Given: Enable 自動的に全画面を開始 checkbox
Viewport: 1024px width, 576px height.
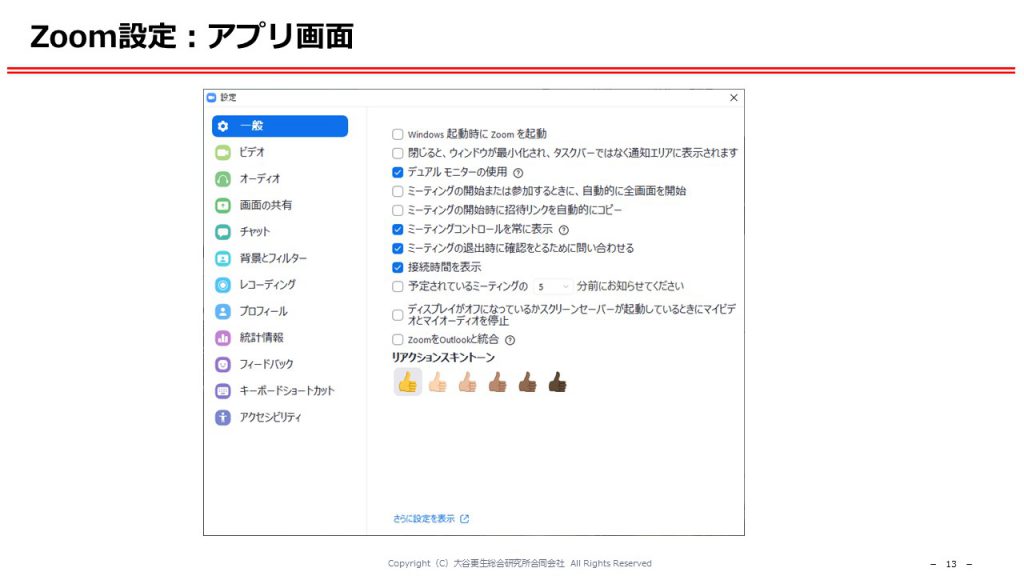Looking at the screenshot, I should [x=398, y=191].
